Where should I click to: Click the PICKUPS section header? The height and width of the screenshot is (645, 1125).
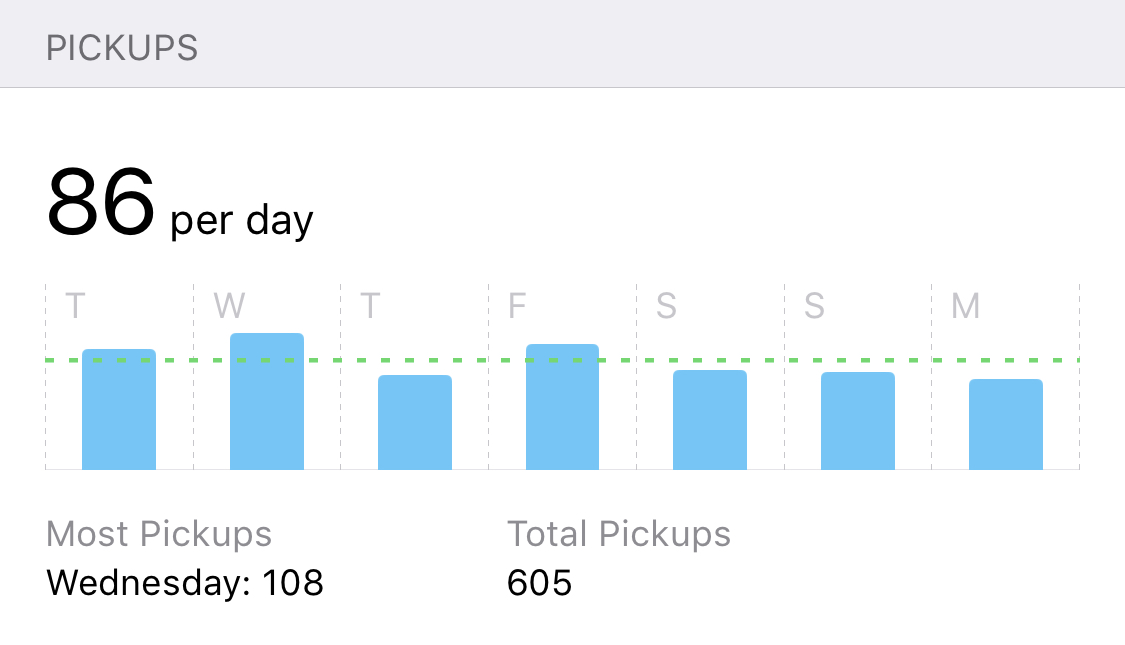click(122, 49)
